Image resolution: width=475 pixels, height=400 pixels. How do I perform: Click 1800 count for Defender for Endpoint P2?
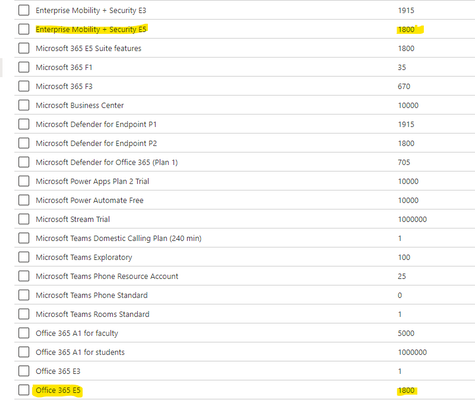pos(406,143)
